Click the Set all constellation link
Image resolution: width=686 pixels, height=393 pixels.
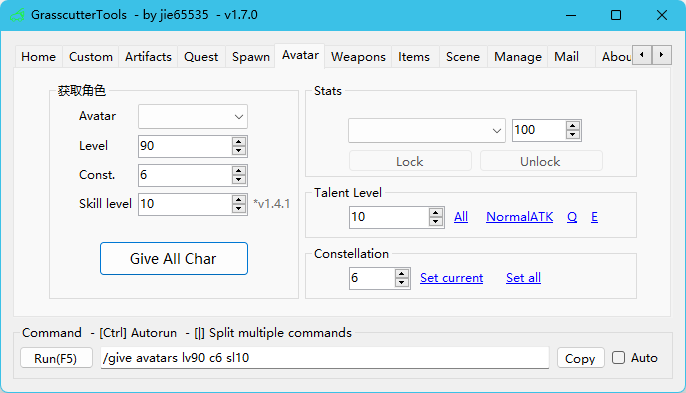click(x=523, y=277)
